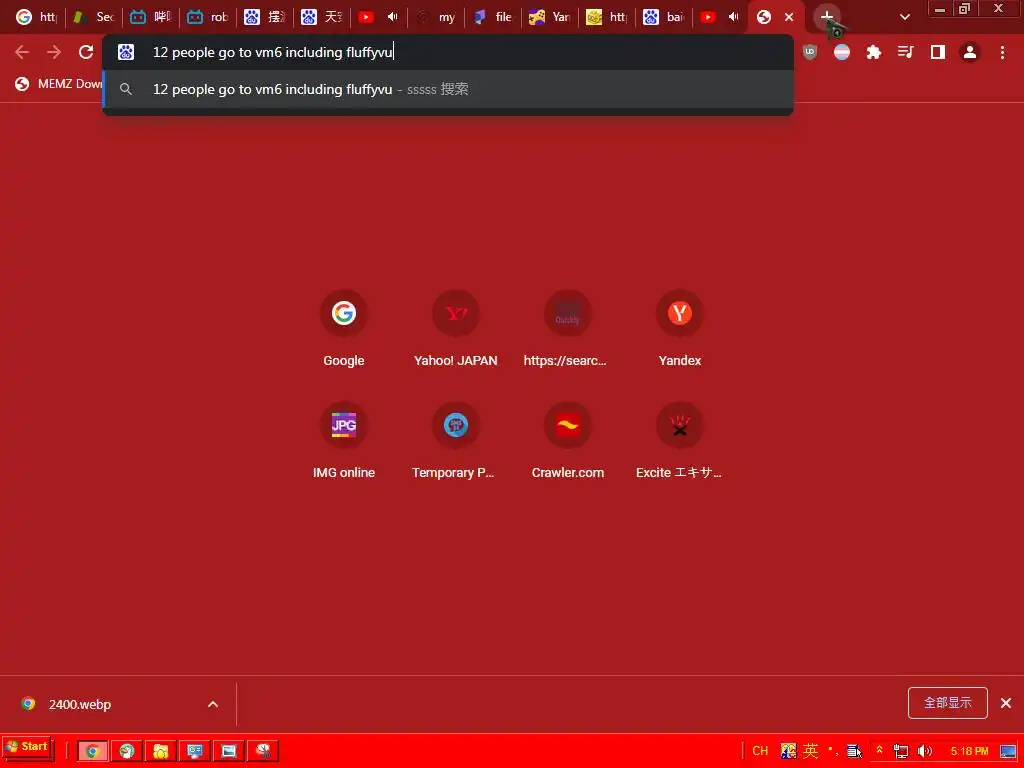Open the profile avatar menu
The width and height of the screenshot is (1024, 768).
click(x=970, y=52)
